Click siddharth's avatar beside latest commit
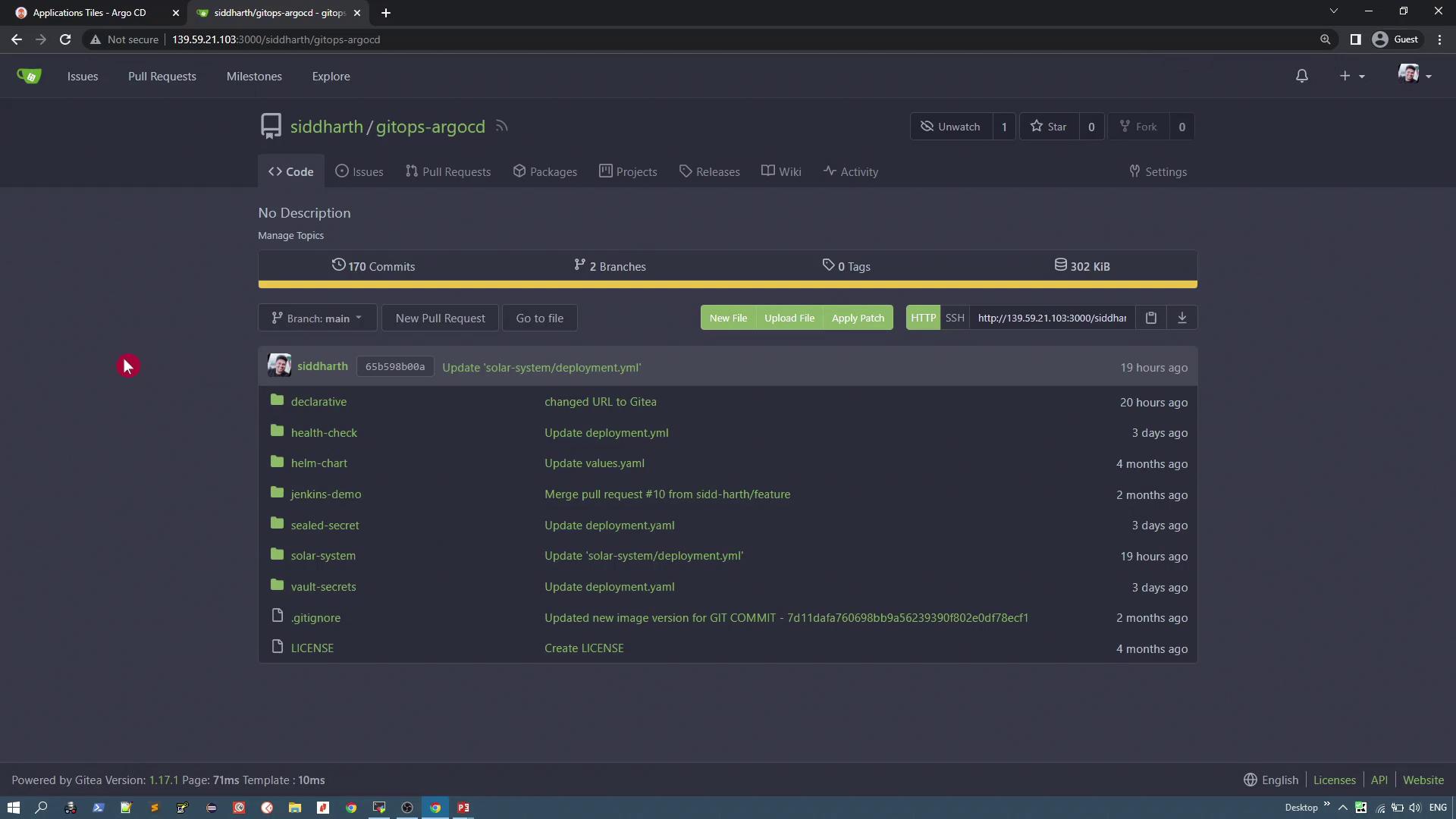The image size is (1456, 819). click(x=279, y=366)
